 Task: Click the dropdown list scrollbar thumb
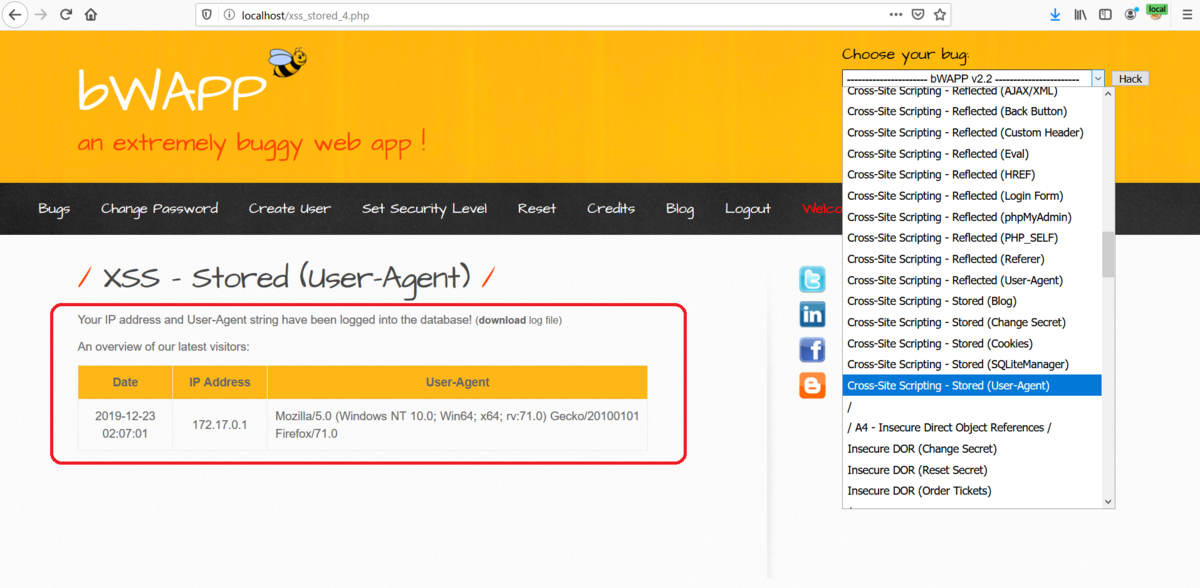[x=1108, y=254]
